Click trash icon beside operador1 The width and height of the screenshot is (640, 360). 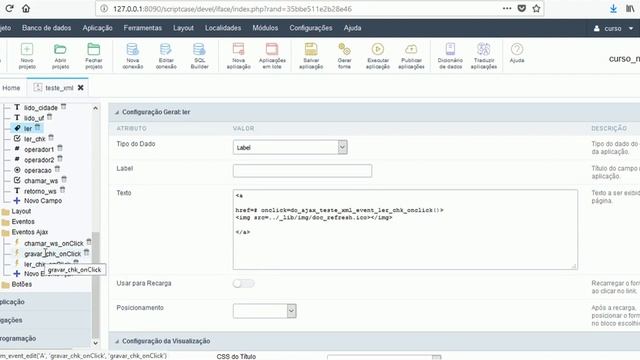click(60, 148)
